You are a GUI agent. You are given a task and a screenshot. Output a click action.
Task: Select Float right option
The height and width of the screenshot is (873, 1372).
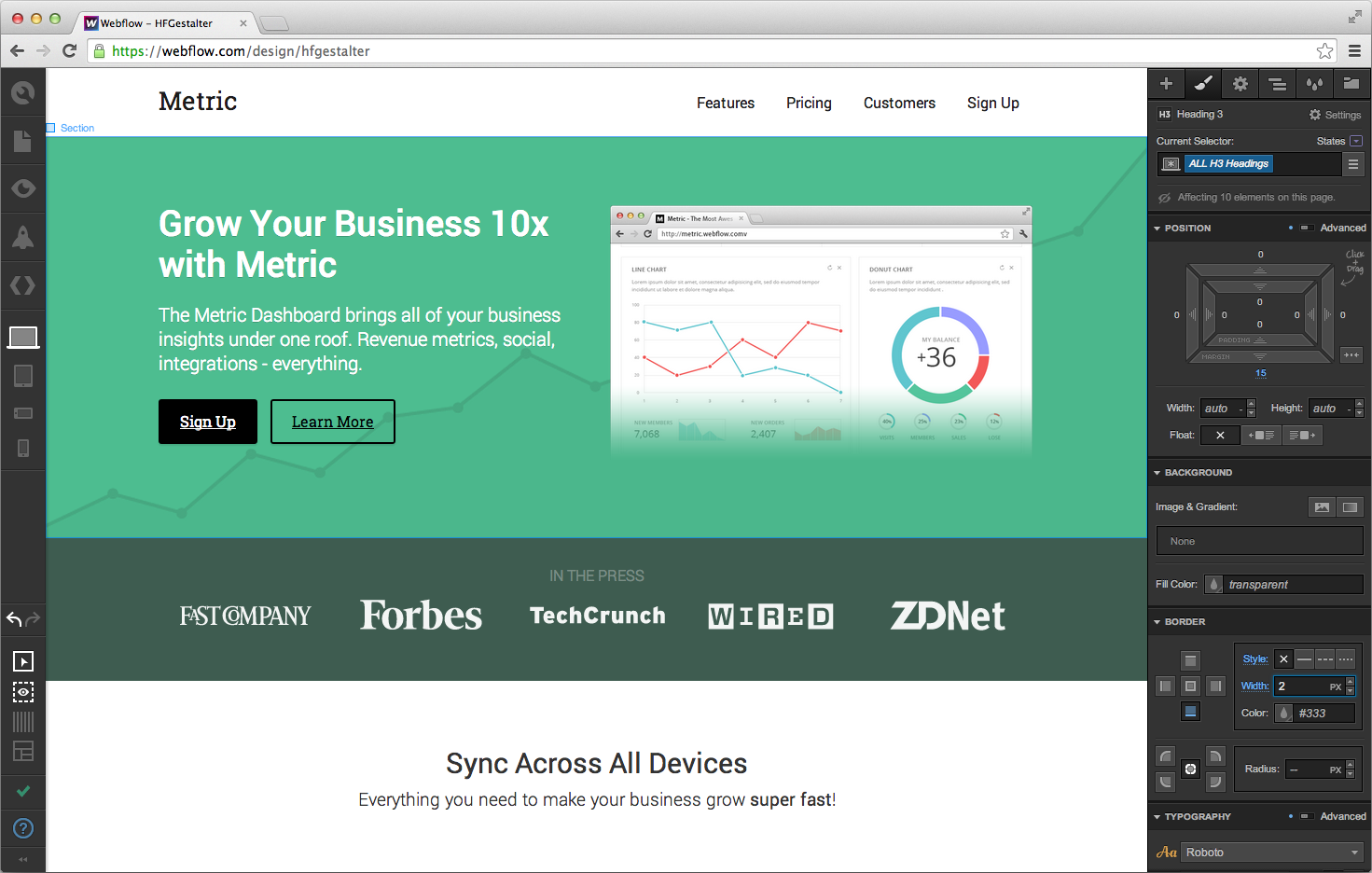tap(1301, 435)
